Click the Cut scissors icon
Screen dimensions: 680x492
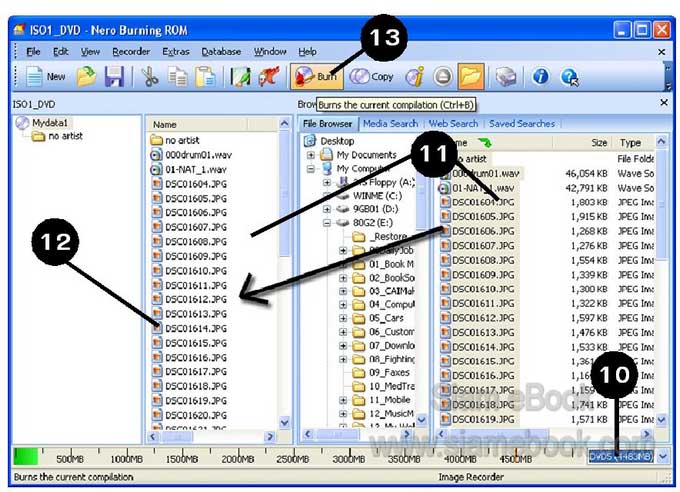pos(150,77)
